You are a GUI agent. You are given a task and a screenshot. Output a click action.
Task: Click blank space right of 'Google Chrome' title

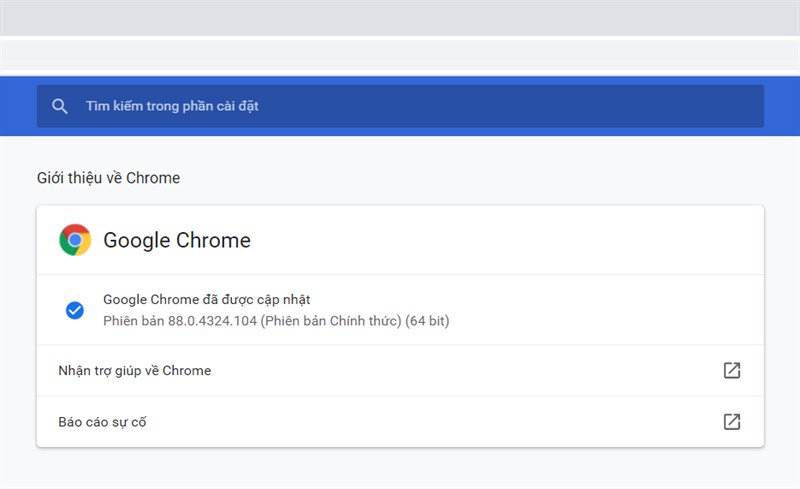[x=505, y=240]
